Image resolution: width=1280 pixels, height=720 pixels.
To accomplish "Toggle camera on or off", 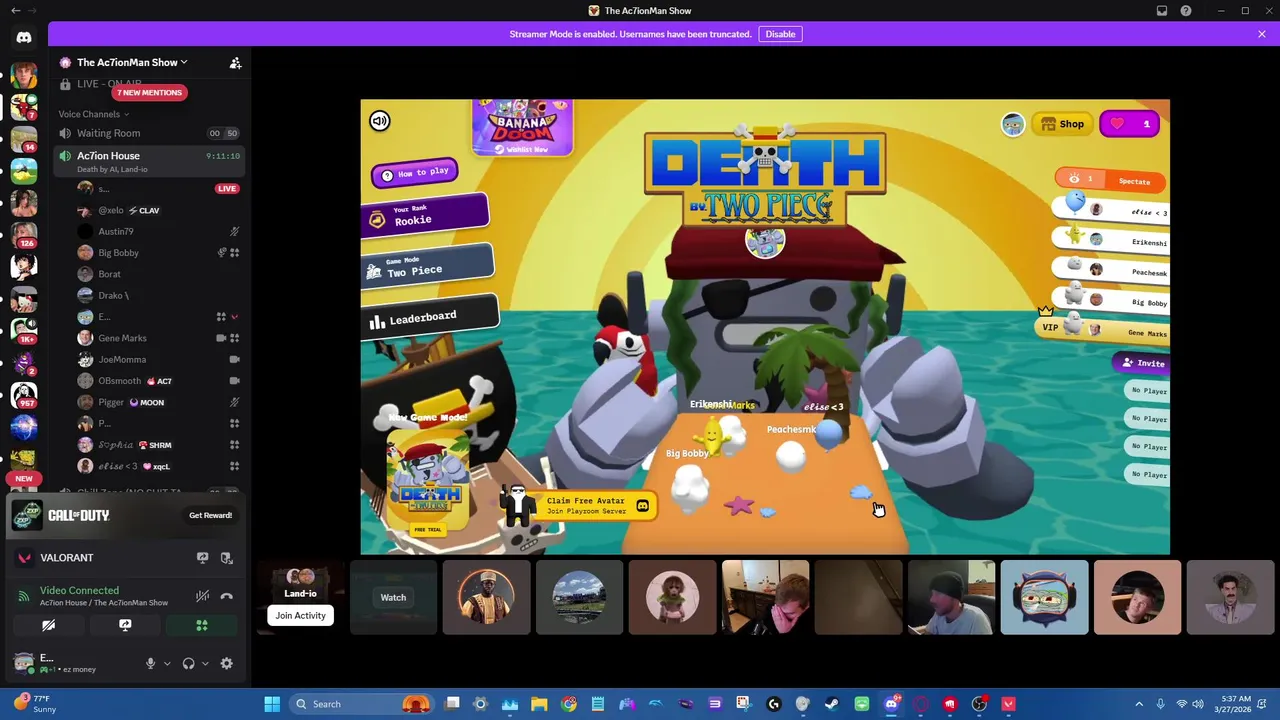I will point(48,625).
